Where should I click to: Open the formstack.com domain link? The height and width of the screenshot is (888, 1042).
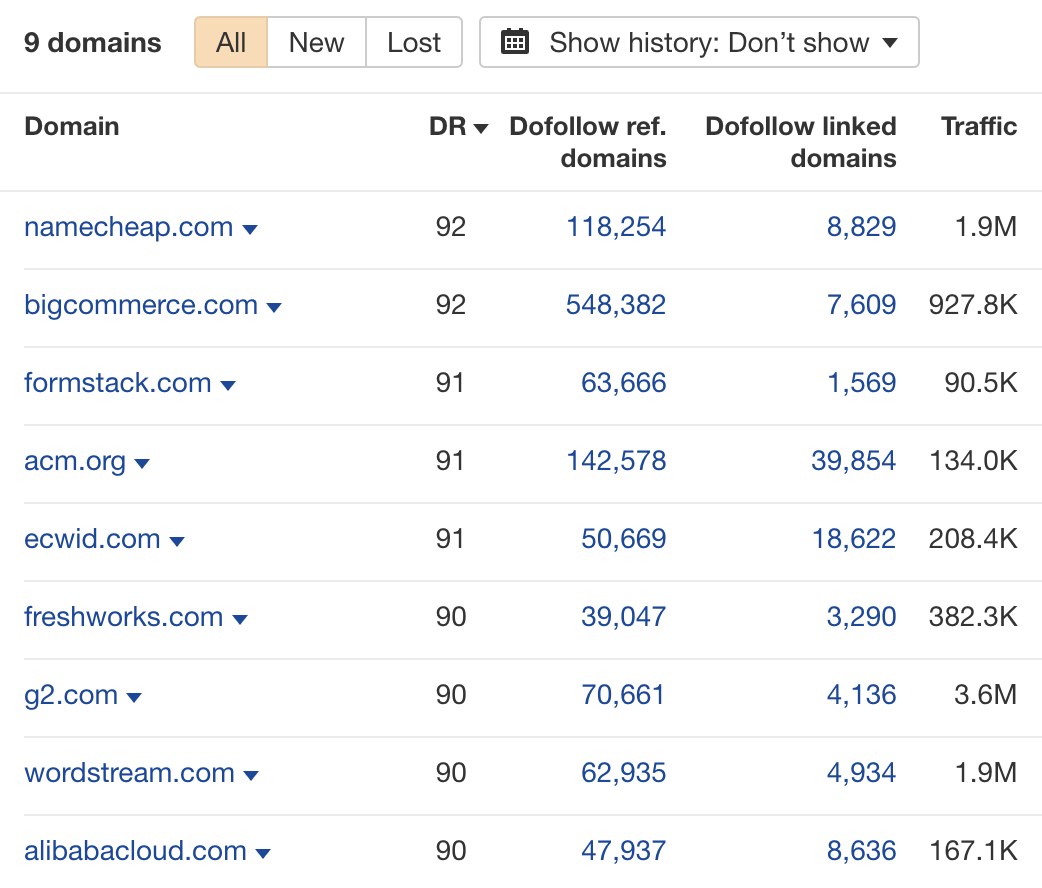tap(117, 384)
